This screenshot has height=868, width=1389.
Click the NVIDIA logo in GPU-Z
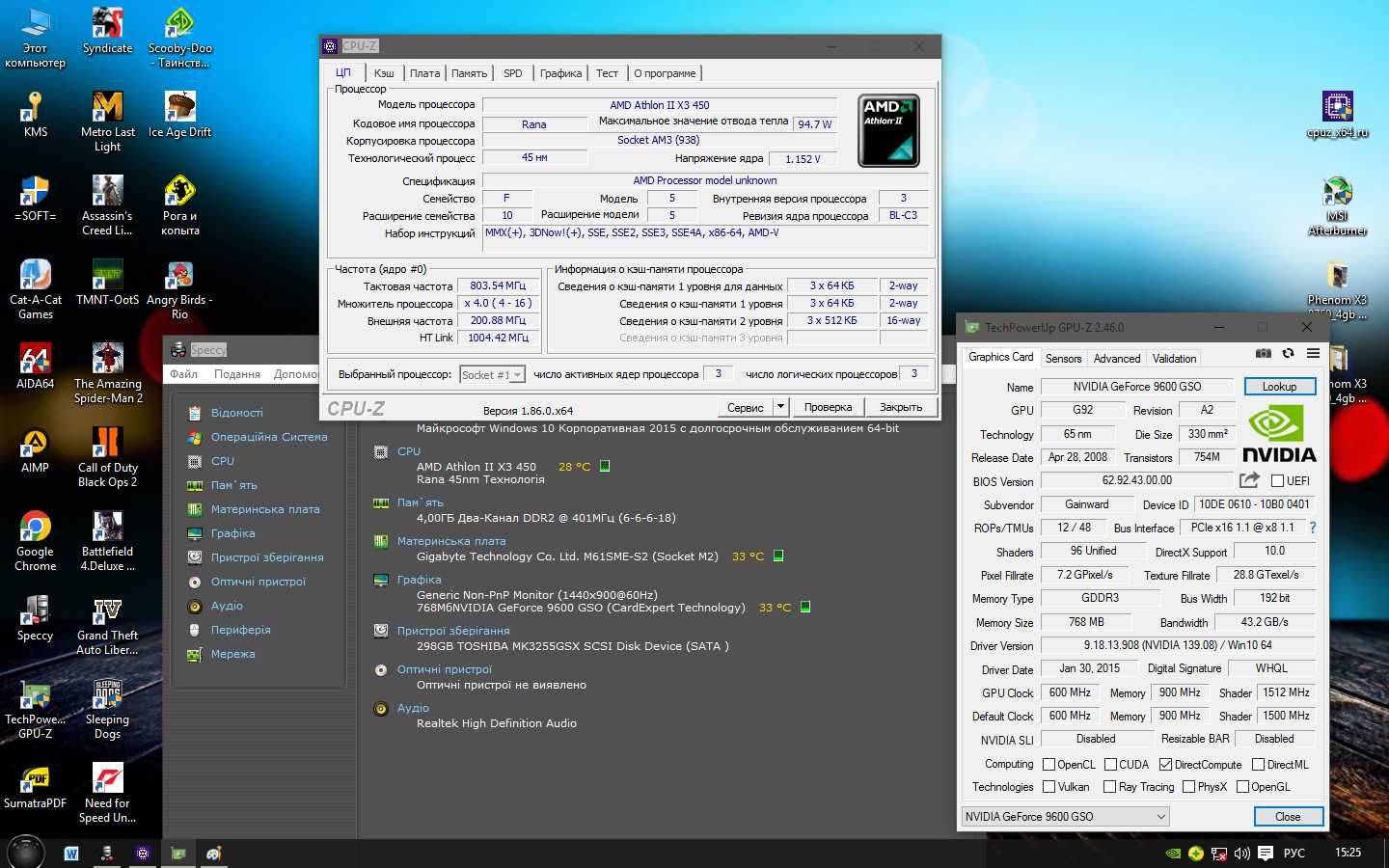click(1279, 434)
